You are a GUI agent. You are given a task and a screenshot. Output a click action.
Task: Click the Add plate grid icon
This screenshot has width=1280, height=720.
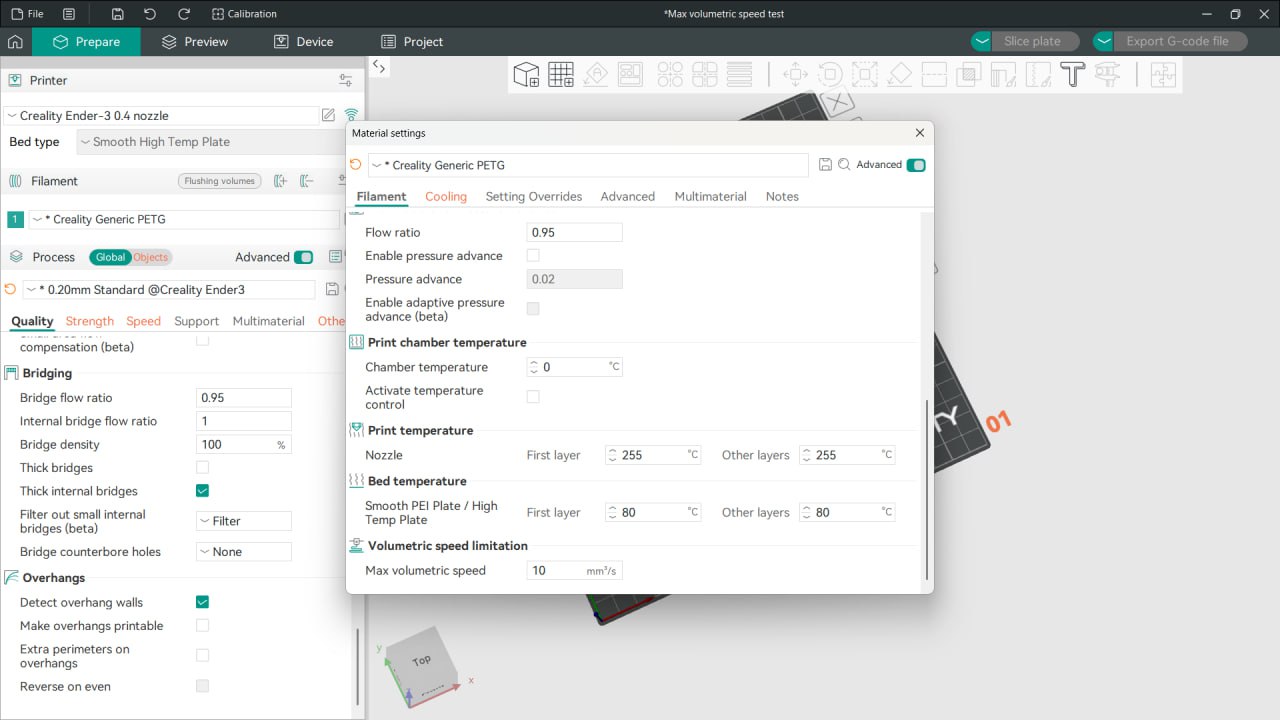(x=561, y=75)
